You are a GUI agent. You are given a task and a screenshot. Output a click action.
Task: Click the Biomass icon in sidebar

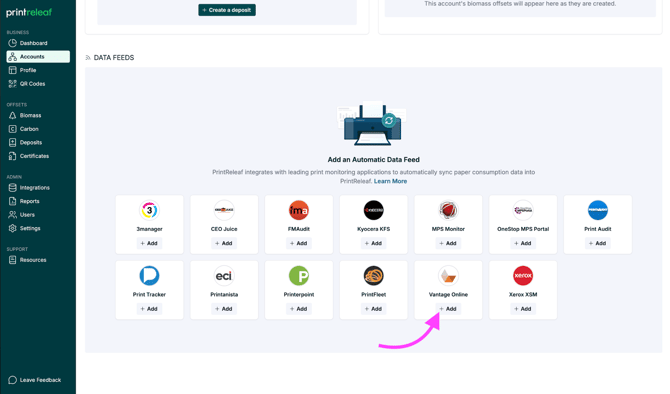click(x=12, y=115)
